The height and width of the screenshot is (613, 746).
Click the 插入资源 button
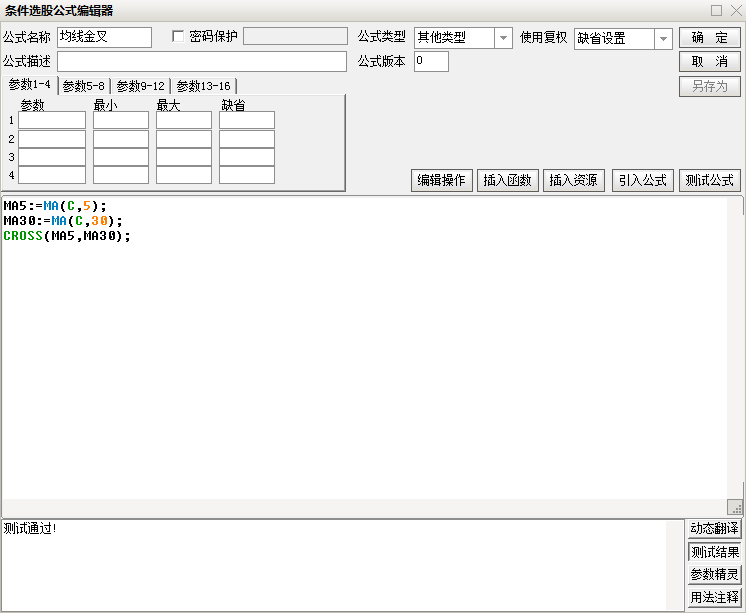[574, 181]
